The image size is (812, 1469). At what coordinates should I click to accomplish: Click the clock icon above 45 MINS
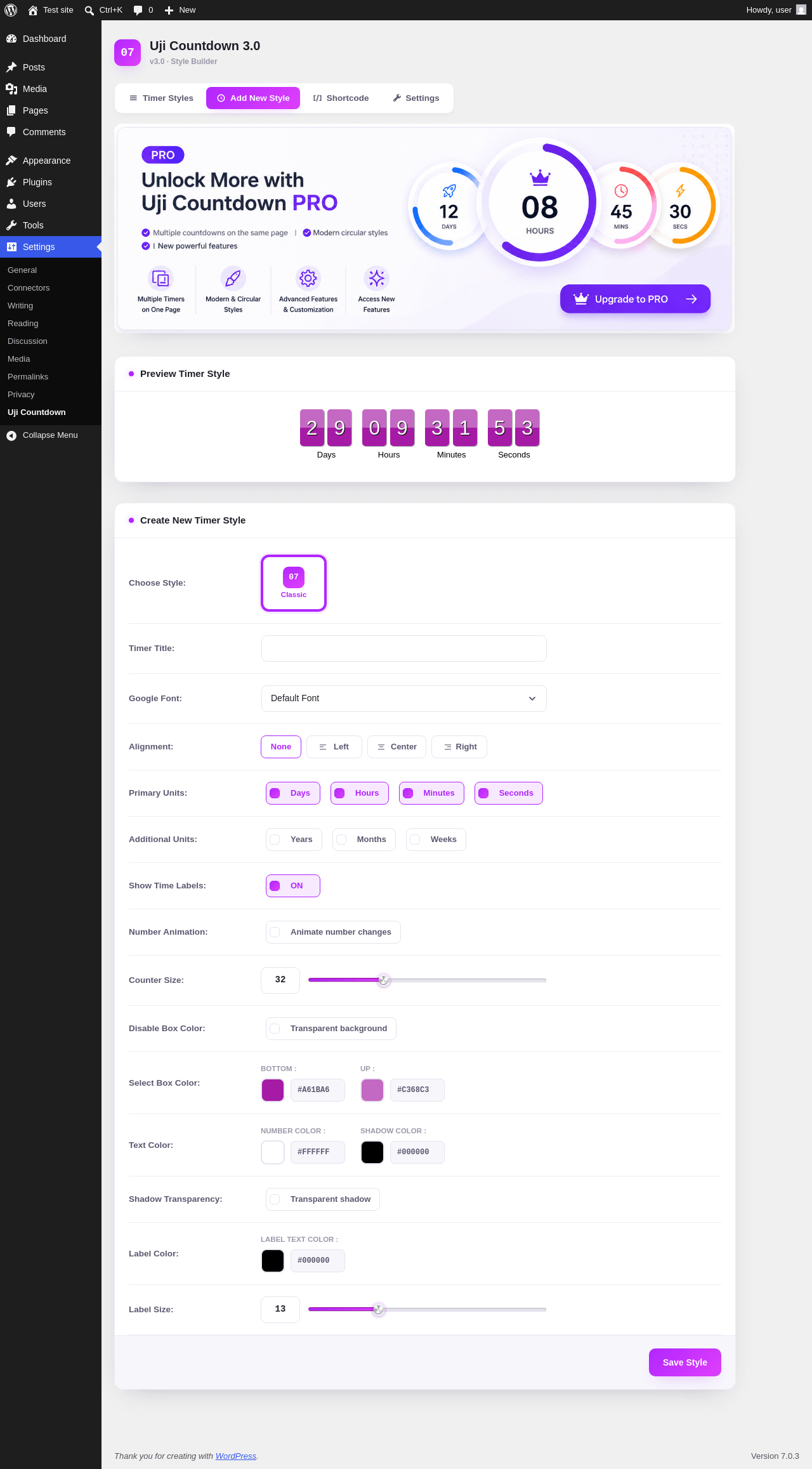tap(621, 190)
